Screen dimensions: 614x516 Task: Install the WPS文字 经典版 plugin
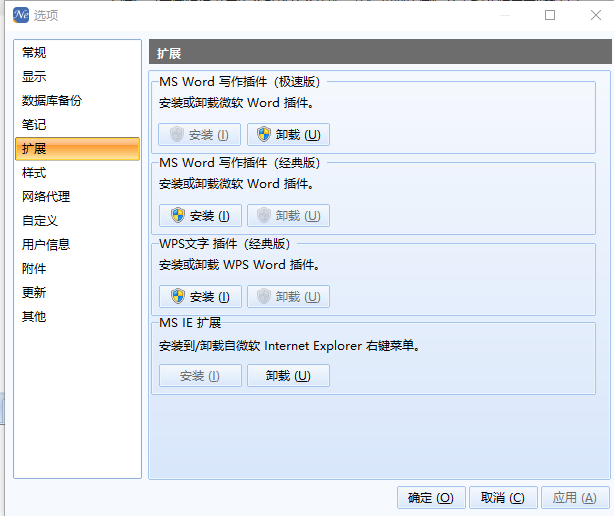click(x=200, y=296)
